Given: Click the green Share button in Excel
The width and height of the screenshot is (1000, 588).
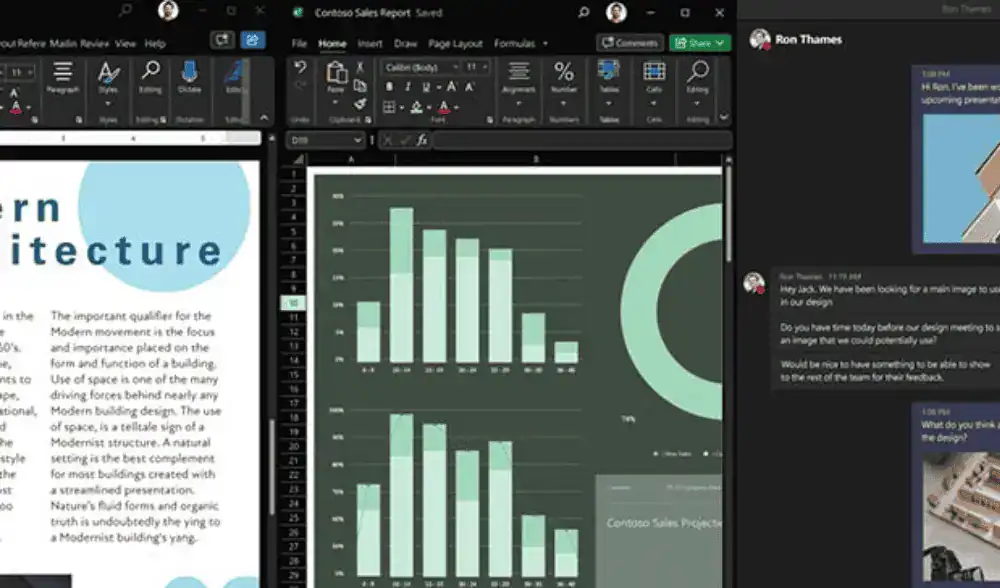Looking at the screenshot, I should 700,43.
